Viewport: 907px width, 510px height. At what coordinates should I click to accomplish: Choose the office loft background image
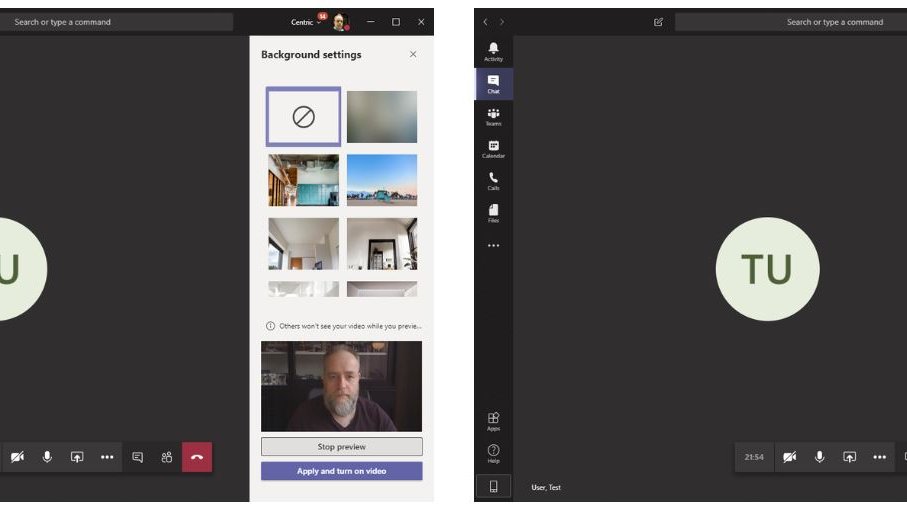[x=304, y=180]
